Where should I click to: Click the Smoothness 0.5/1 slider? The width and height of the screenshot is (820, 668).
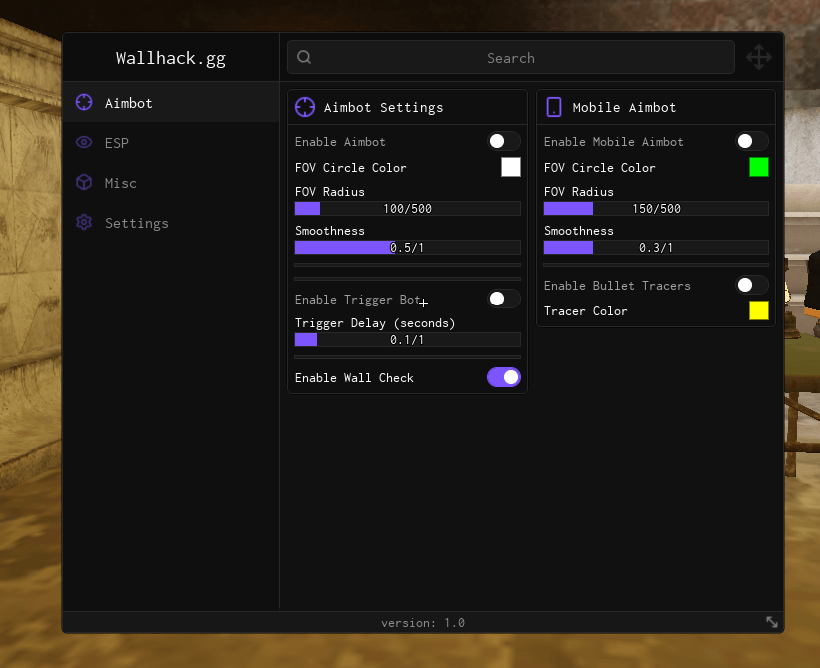[407, 247]
